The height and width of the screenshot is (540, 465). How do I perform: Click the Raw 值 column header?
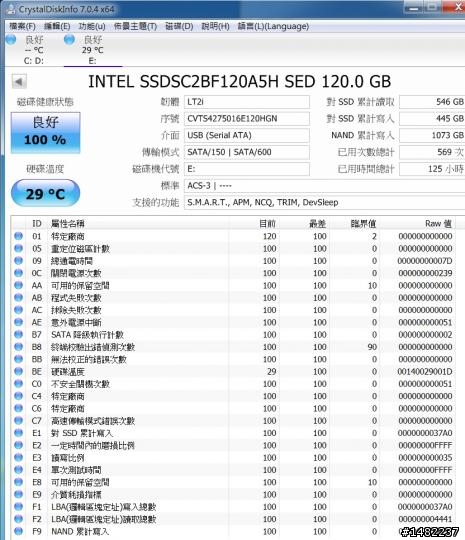pyautogui.click(x=438, y=224)
